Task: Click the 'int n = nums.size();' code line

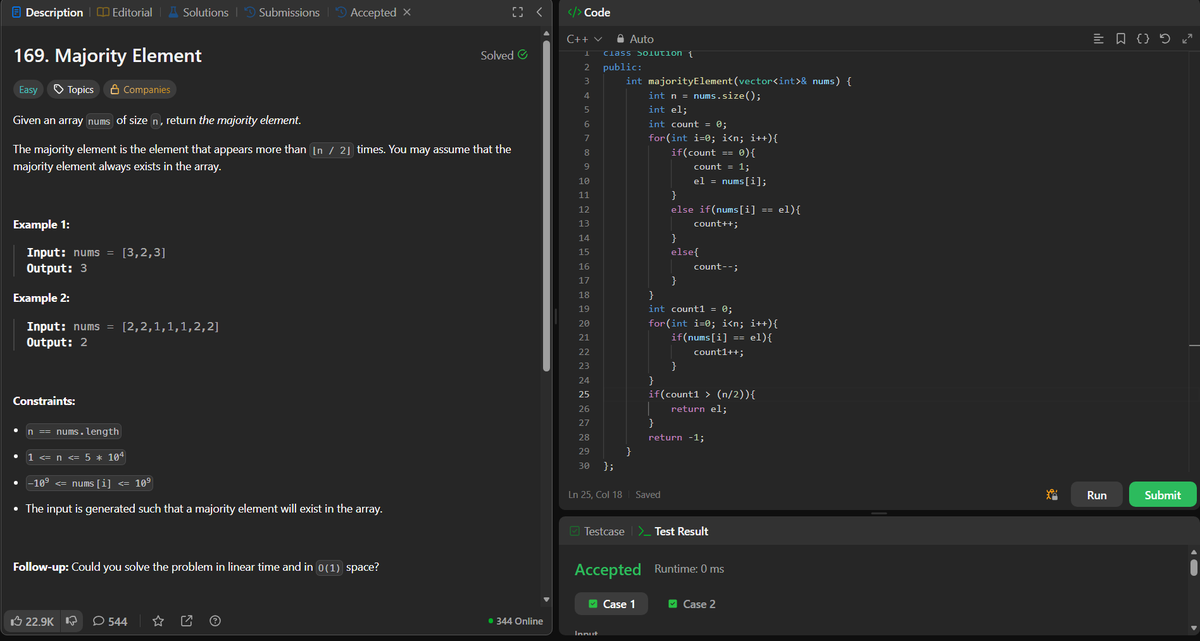Action: point(704,96)
